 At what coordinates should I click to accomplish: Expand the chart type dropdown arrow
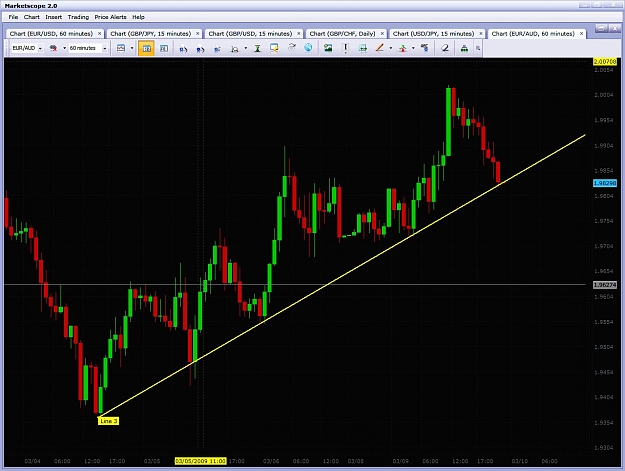pyautogui.click(x=132, y=48)
